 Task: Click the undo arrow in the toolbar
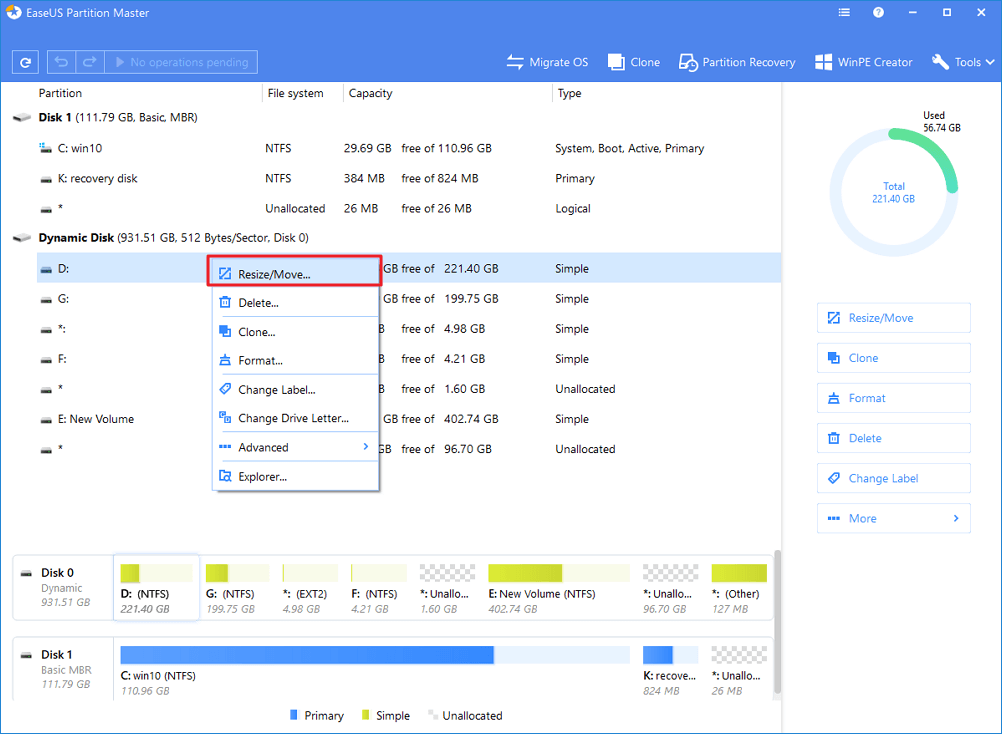[61, 62]
